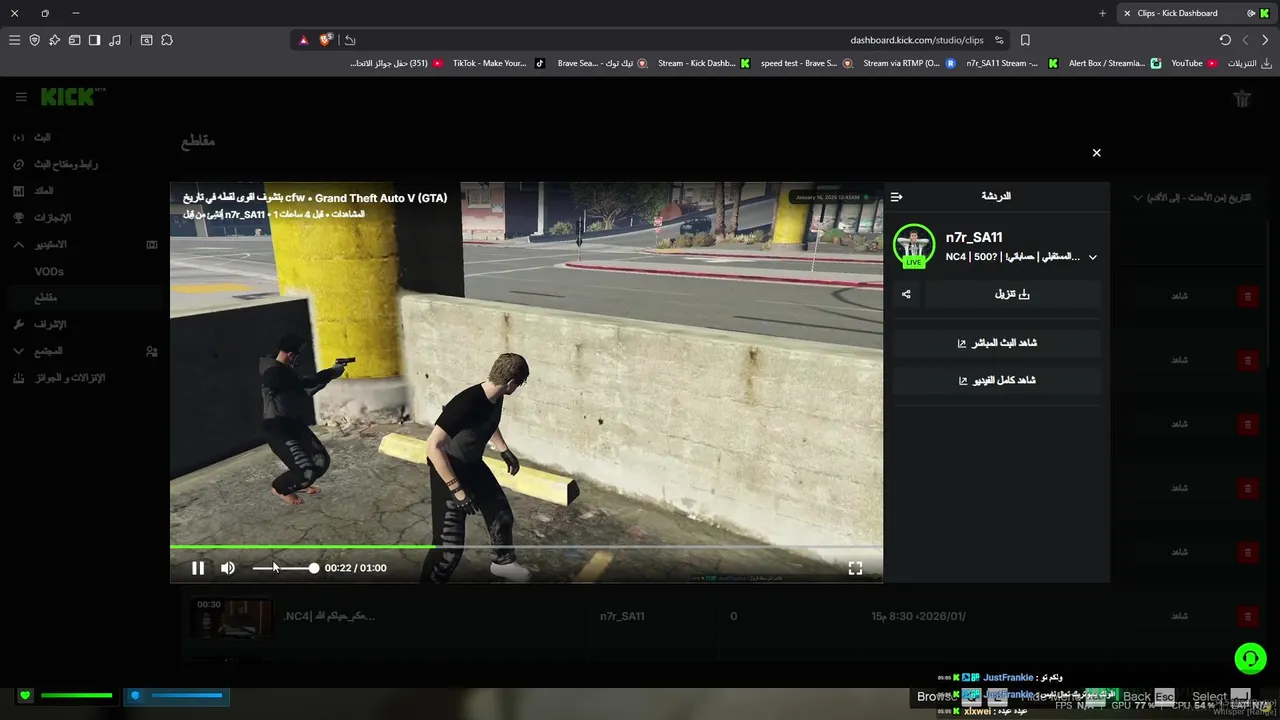
Task: Share the clip via share icon
Action: 906,294
